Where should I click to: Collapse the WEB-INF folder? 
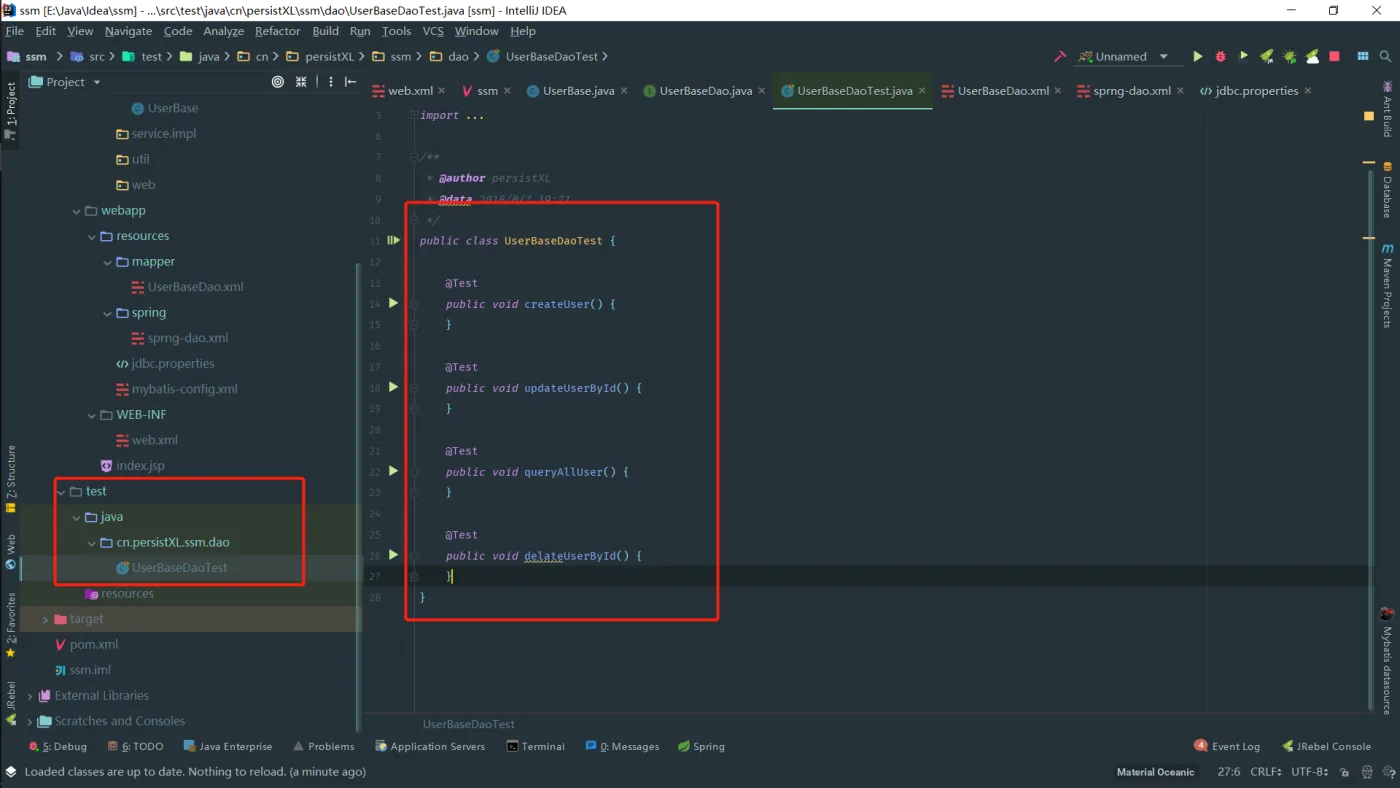[x=92, y=415]
